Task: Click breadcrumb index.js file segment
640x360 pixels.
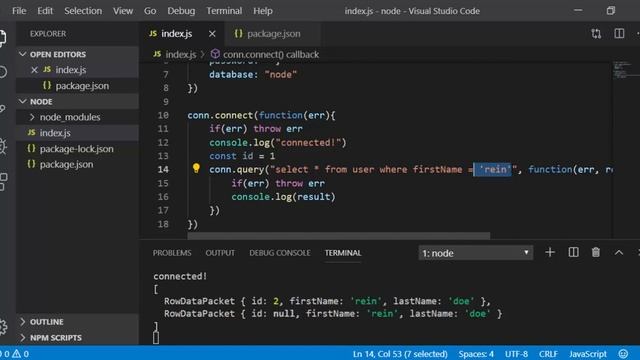Action: pyautogui.click(x=175, y=54)
